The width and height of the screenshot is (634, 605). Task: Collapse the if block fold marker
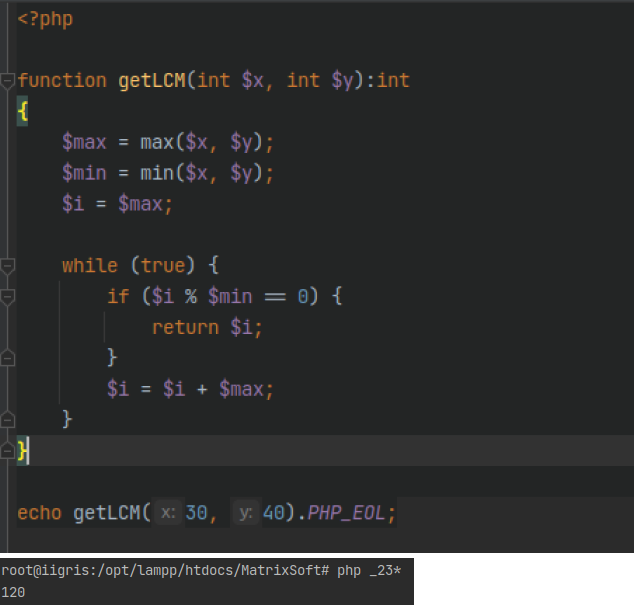(x=7, y=297)
